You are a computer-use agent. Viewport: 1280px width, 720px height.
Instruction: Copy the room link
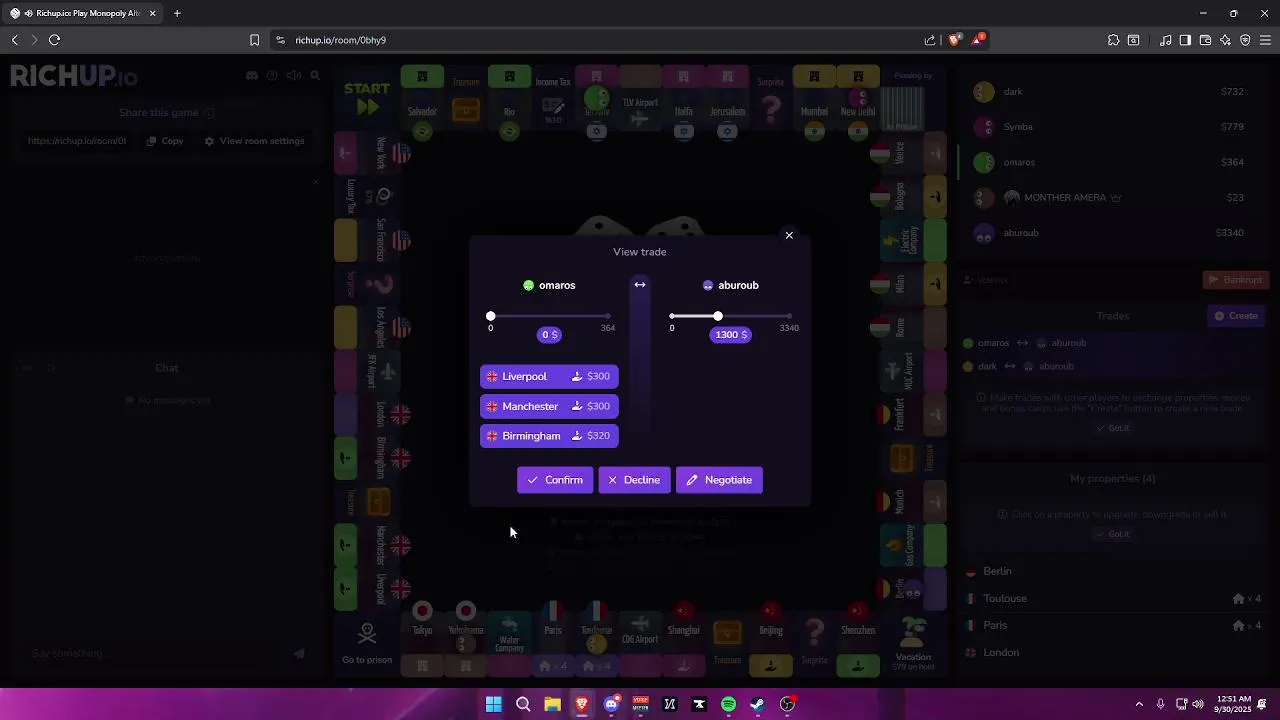(165, 141)
